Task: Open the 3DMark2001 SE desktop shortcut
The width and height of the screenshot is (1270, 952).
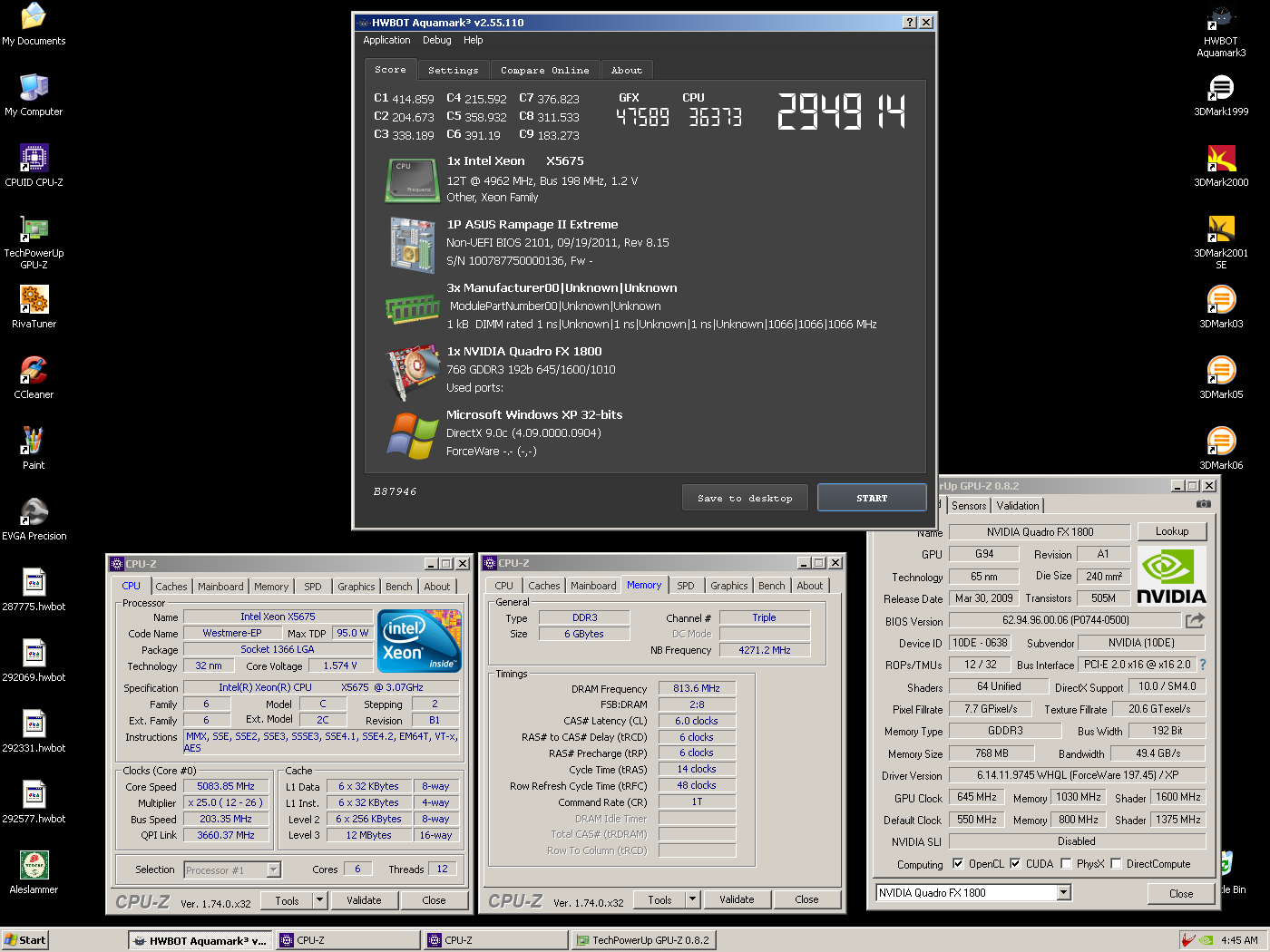Action: [x=1221, y=242]
